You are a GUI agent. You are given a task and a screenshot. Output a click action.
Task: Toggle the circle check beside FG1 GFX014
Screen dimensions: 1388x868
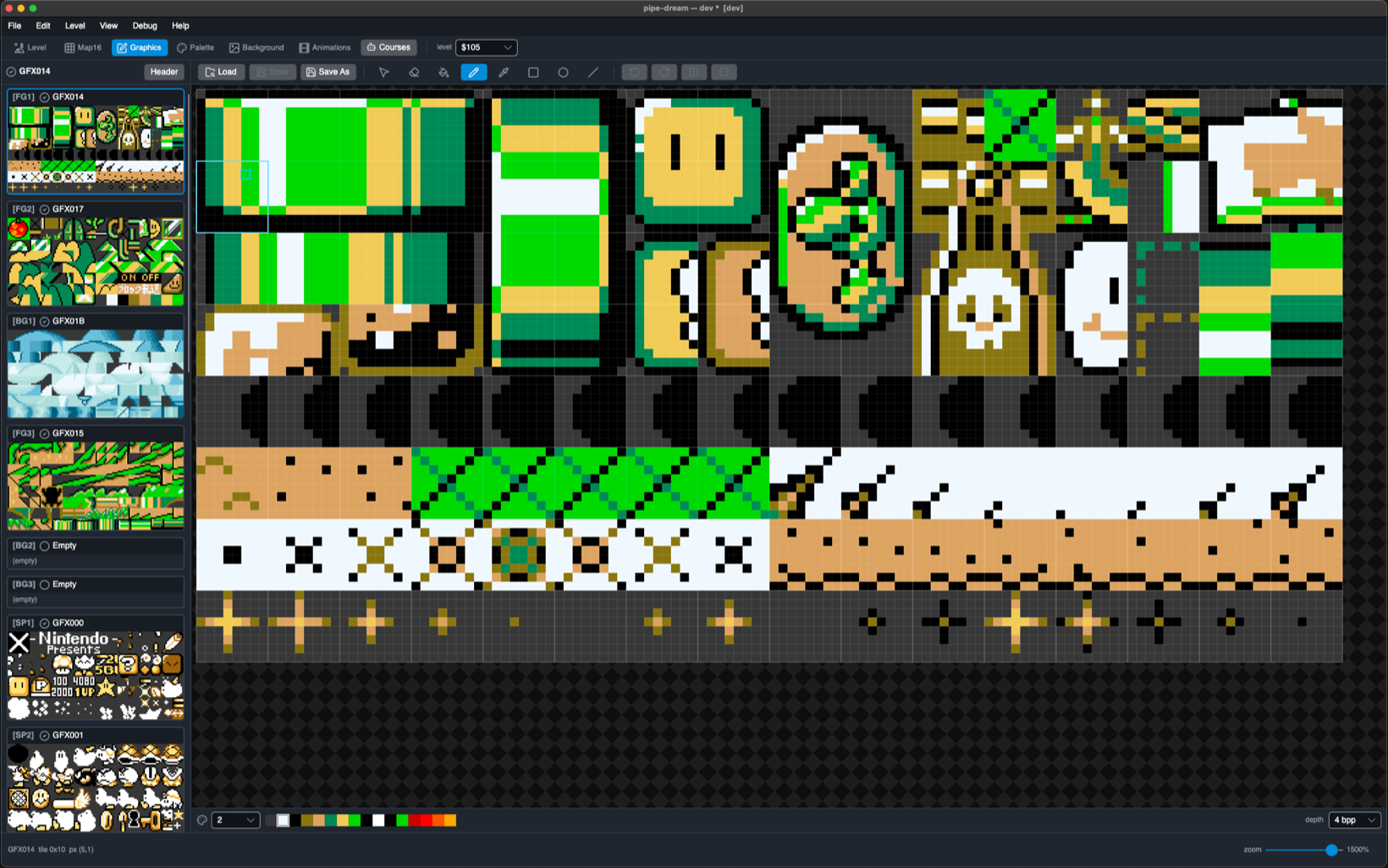tap(45, 97)
